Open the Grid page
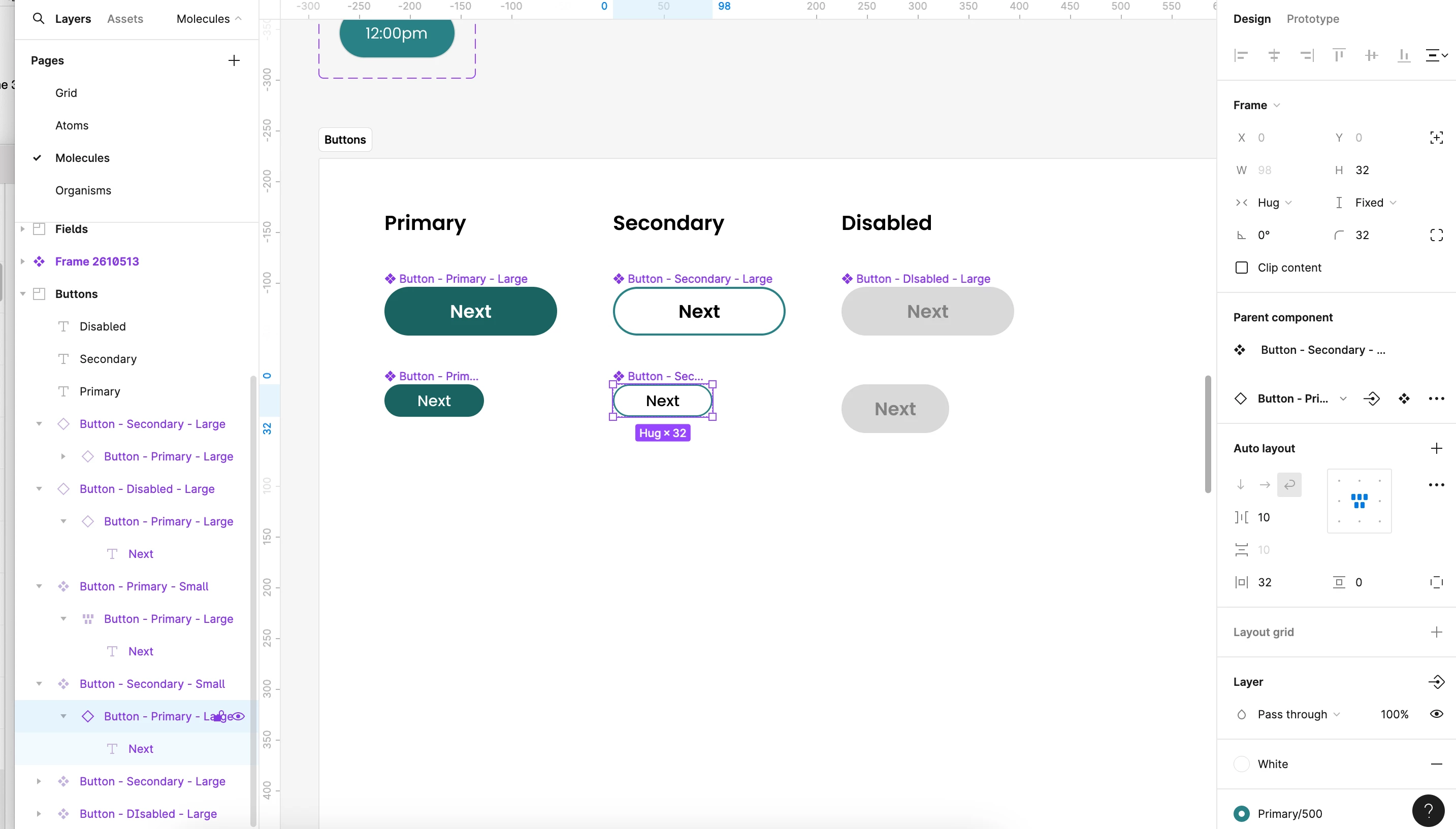1456x829 pixels. coord(66,93)
